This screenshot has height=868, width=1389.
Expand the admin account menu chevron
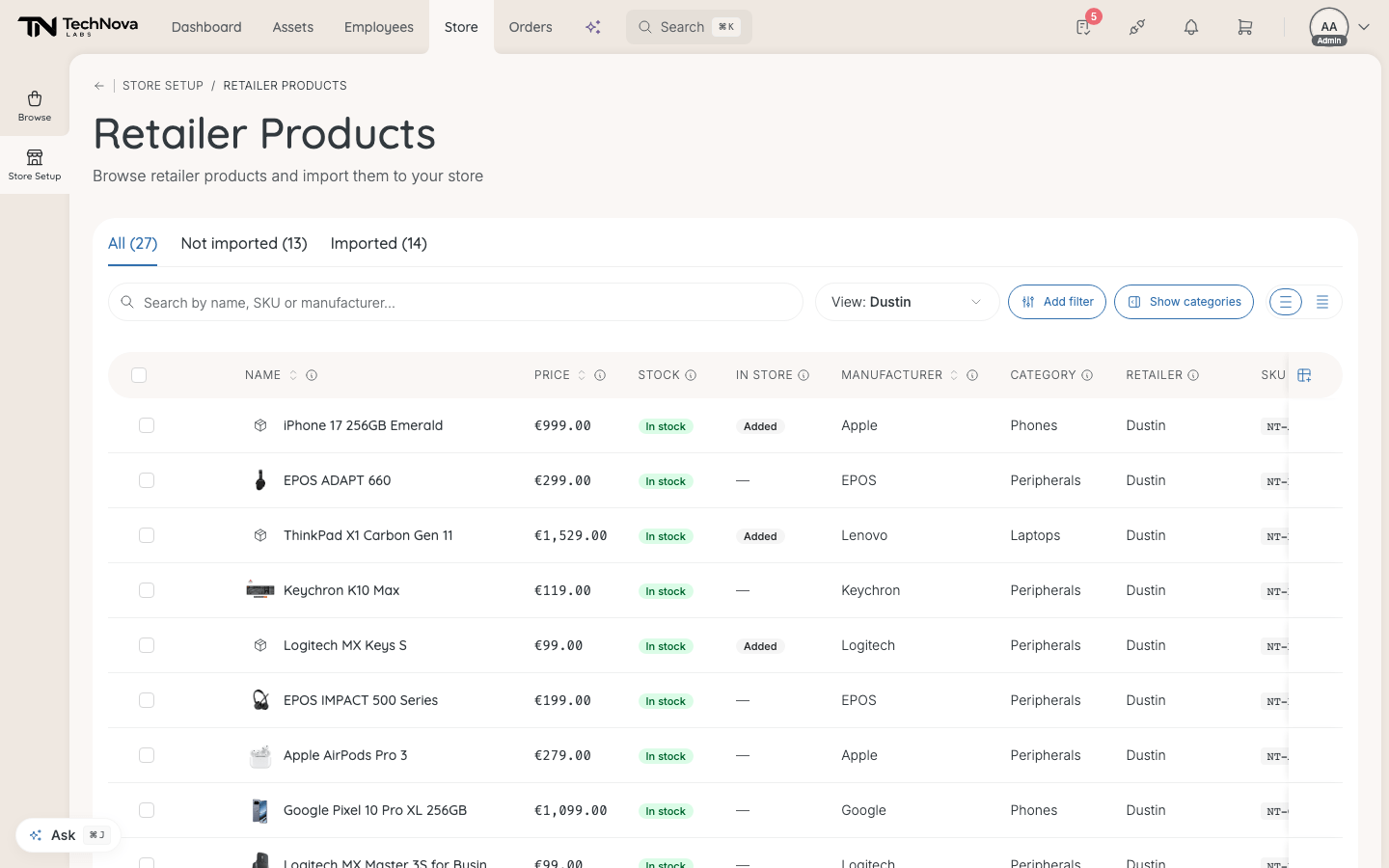1364,27
